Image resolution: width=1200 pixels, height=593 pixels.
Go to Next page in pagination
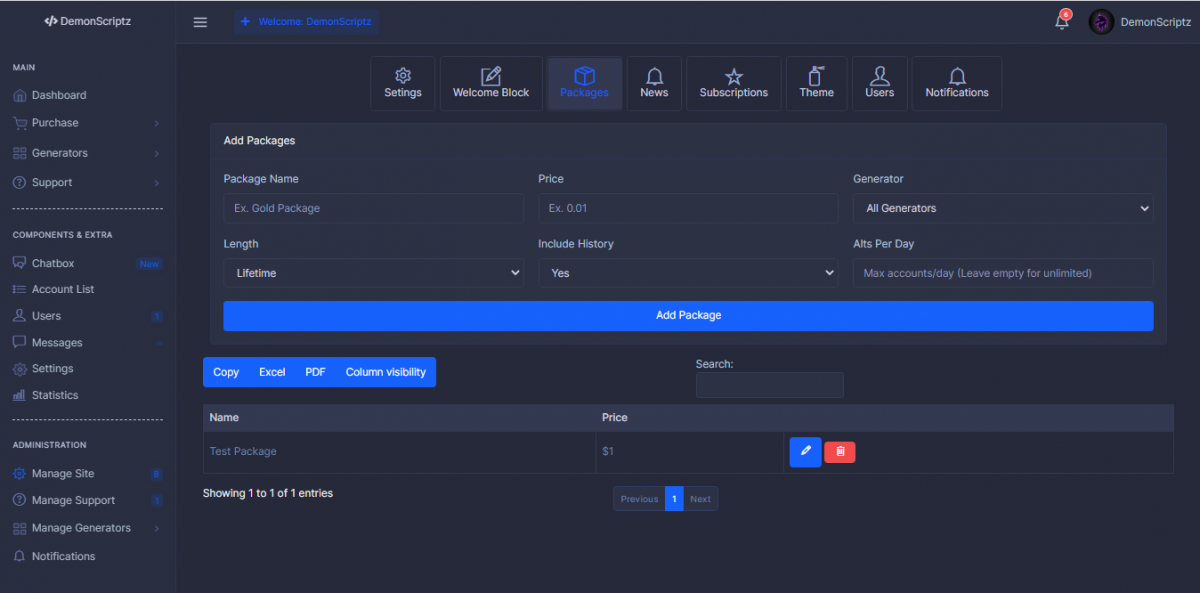(700, 499)
